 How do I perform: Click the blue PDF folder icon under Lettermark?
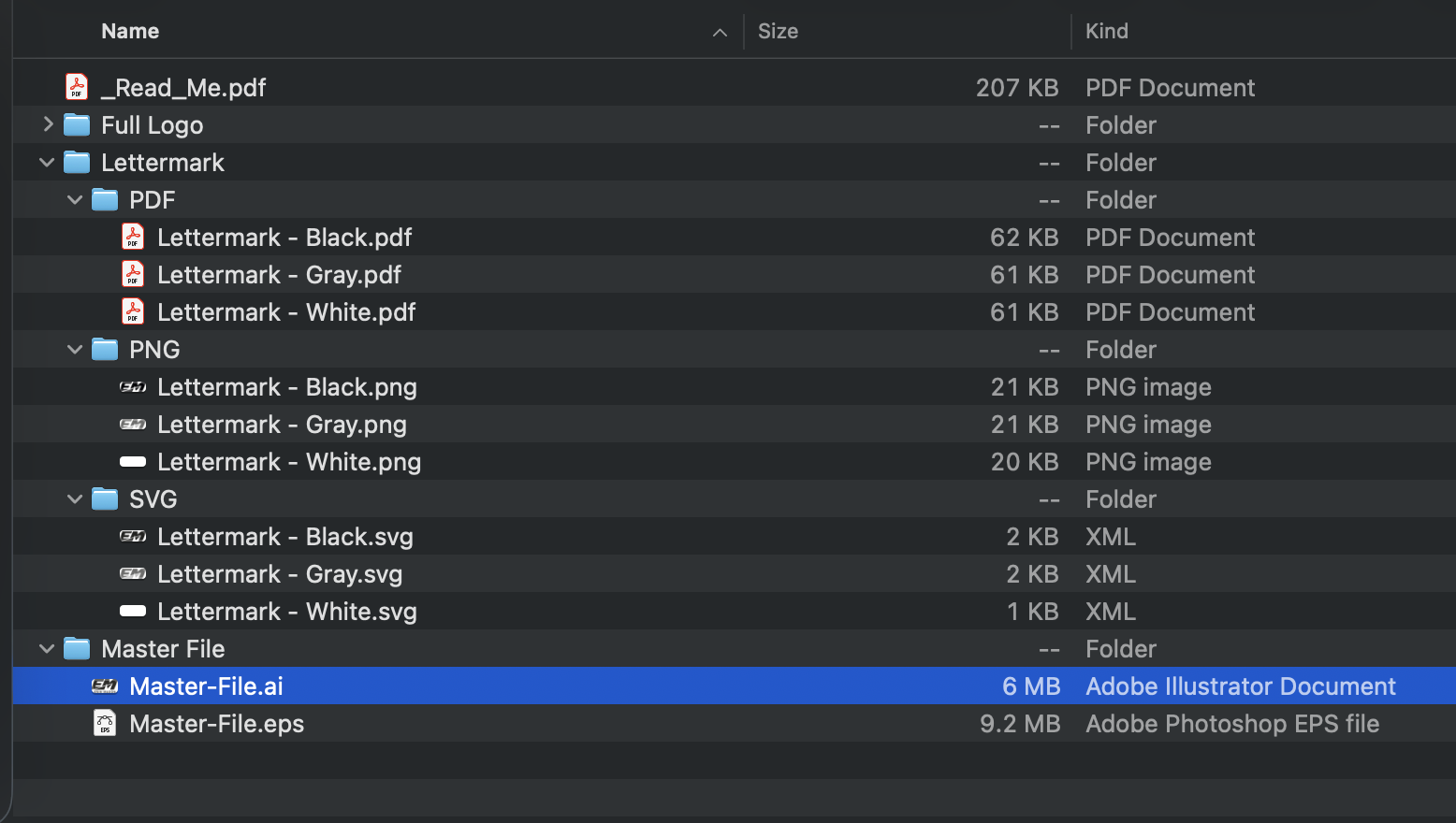(104, 198)
